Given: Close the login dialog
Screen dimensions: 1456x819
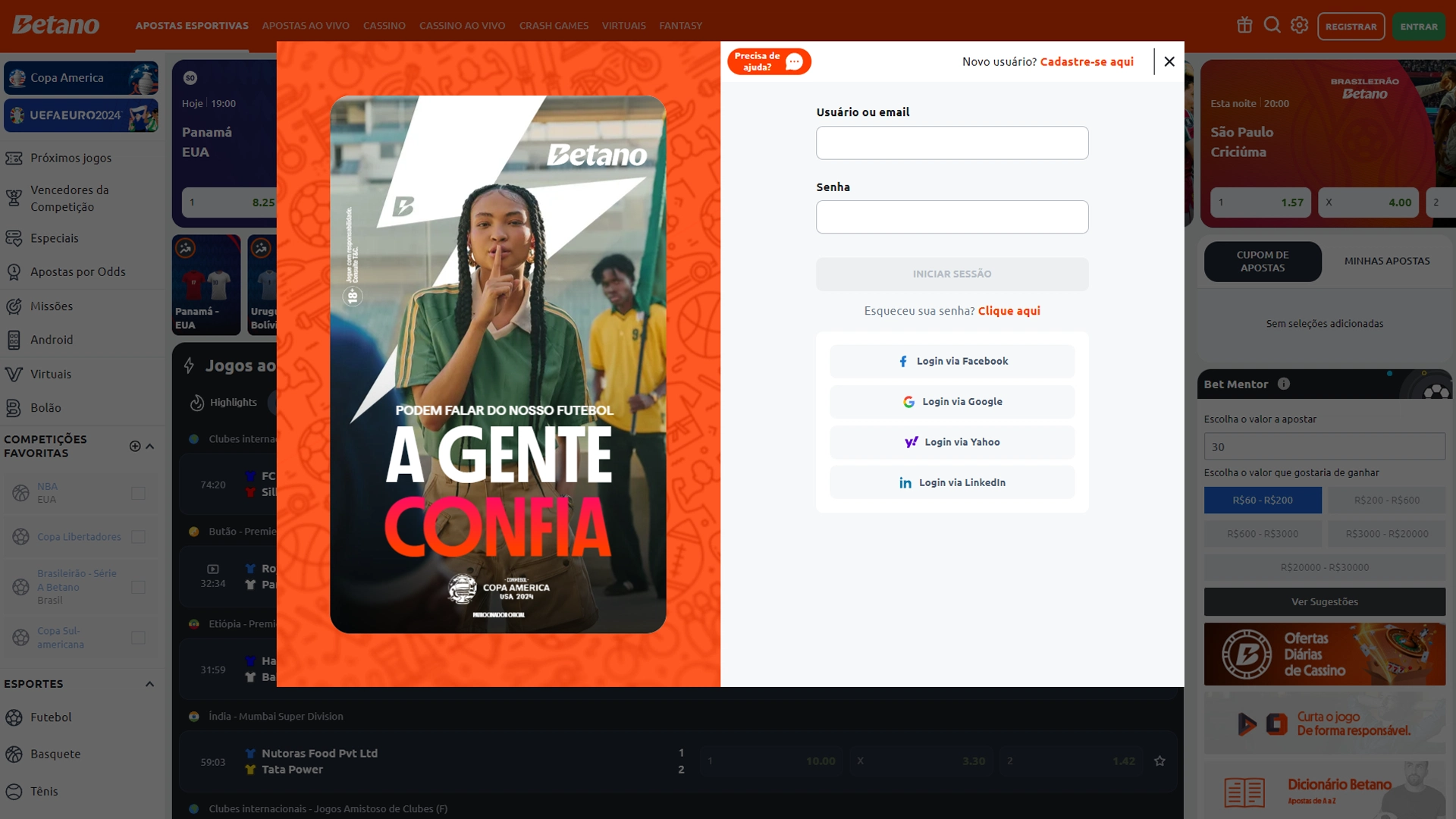Looking at the screenshot, I should [1169, 61].
